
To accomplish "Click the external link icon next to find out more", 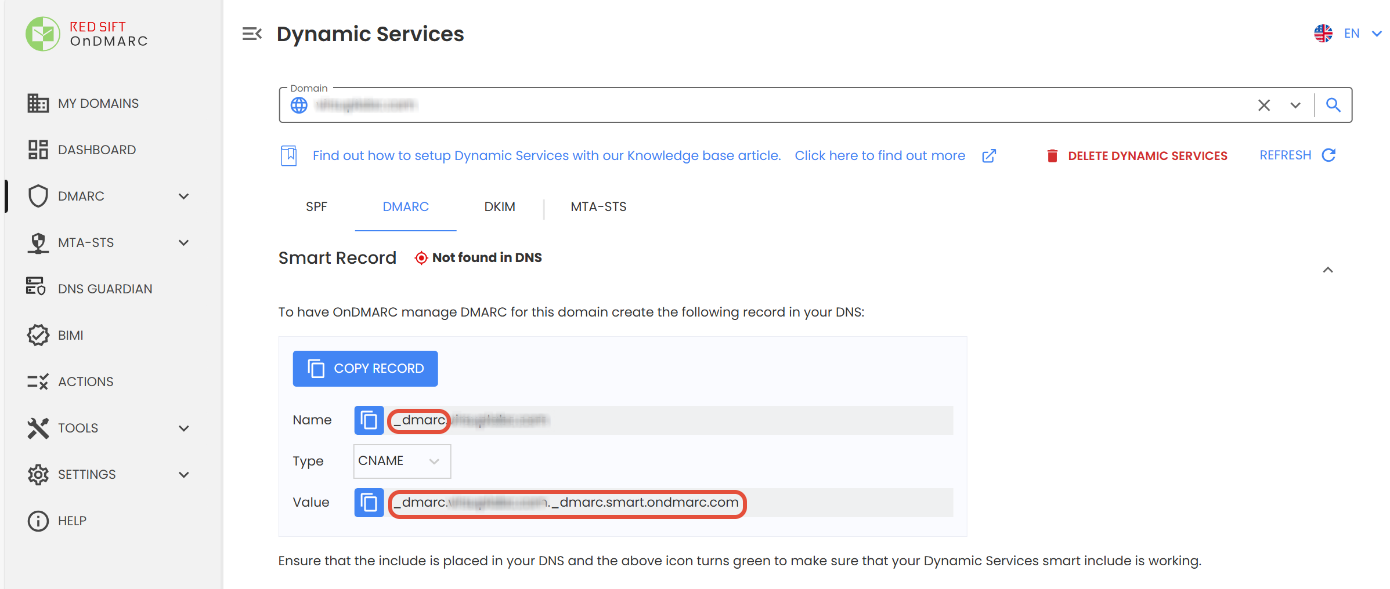I will tap(989, 156).
